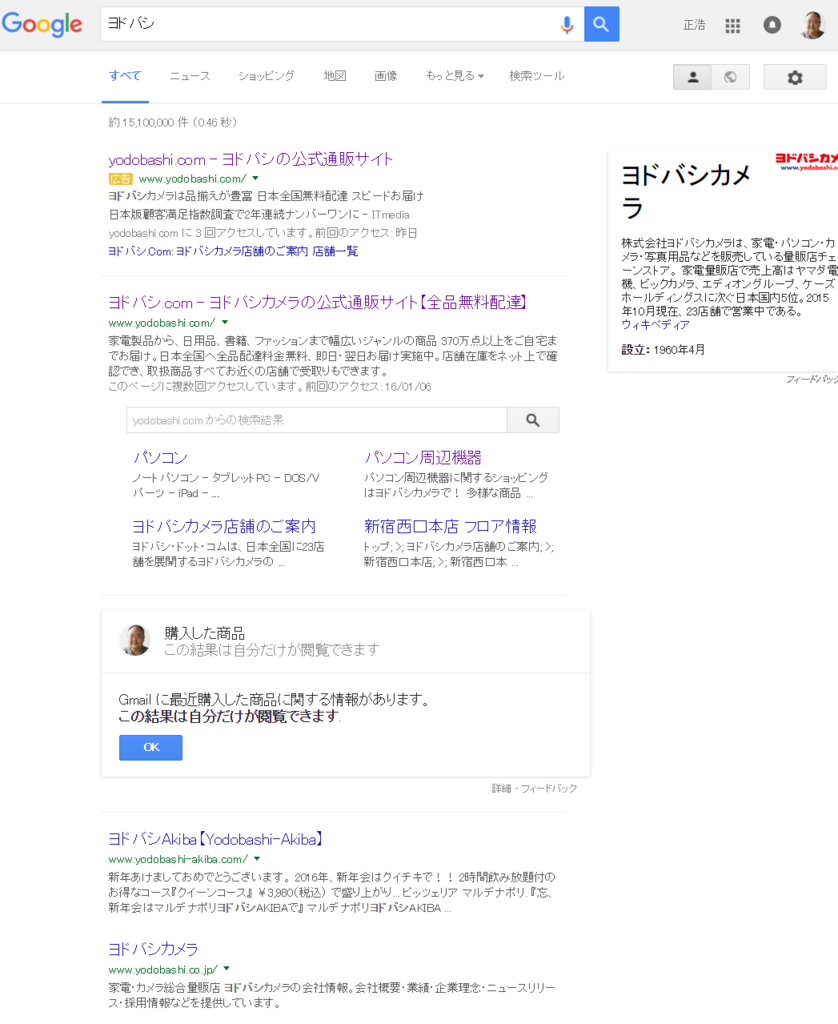
Task: Start voice search with microphone icon
Action: coord(566,25)
